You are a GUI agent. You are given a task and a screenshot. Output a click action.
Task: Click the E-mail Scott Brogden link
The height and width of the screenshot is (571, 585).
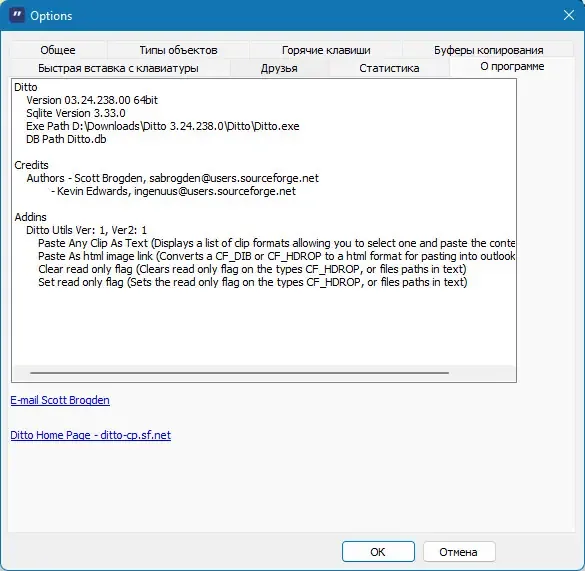click(60, 400)
